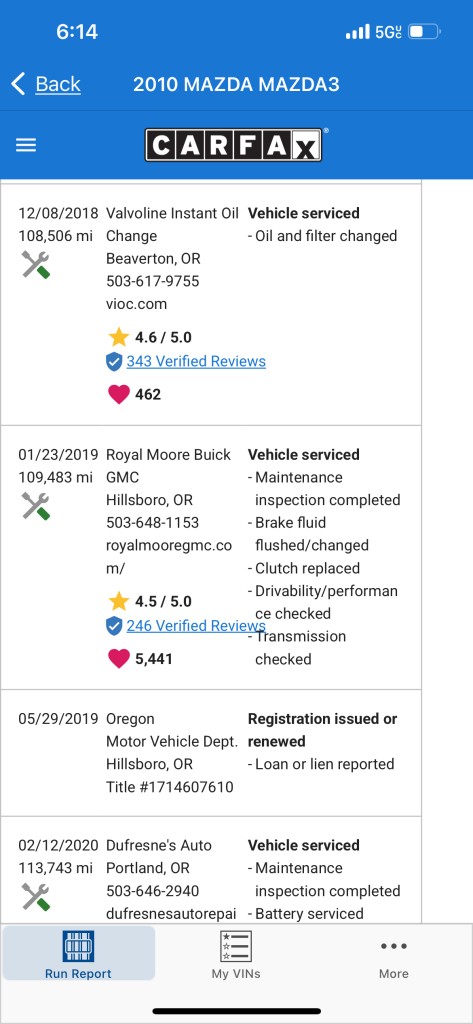Tap the Oregon Motor Vehicle Dept. record
Viewport: 473px width, 1024px height.
tap(210, 753)
